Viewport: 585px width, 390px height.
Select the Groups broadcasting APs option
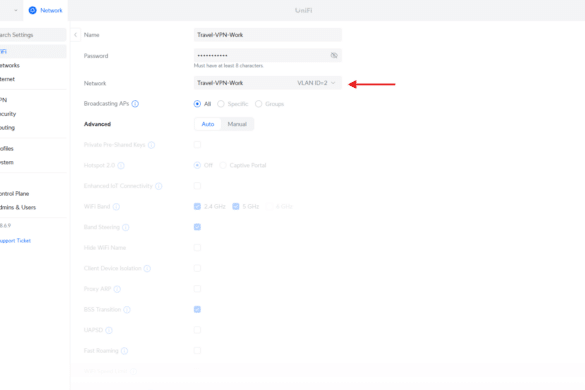click(x=259, y=104)
